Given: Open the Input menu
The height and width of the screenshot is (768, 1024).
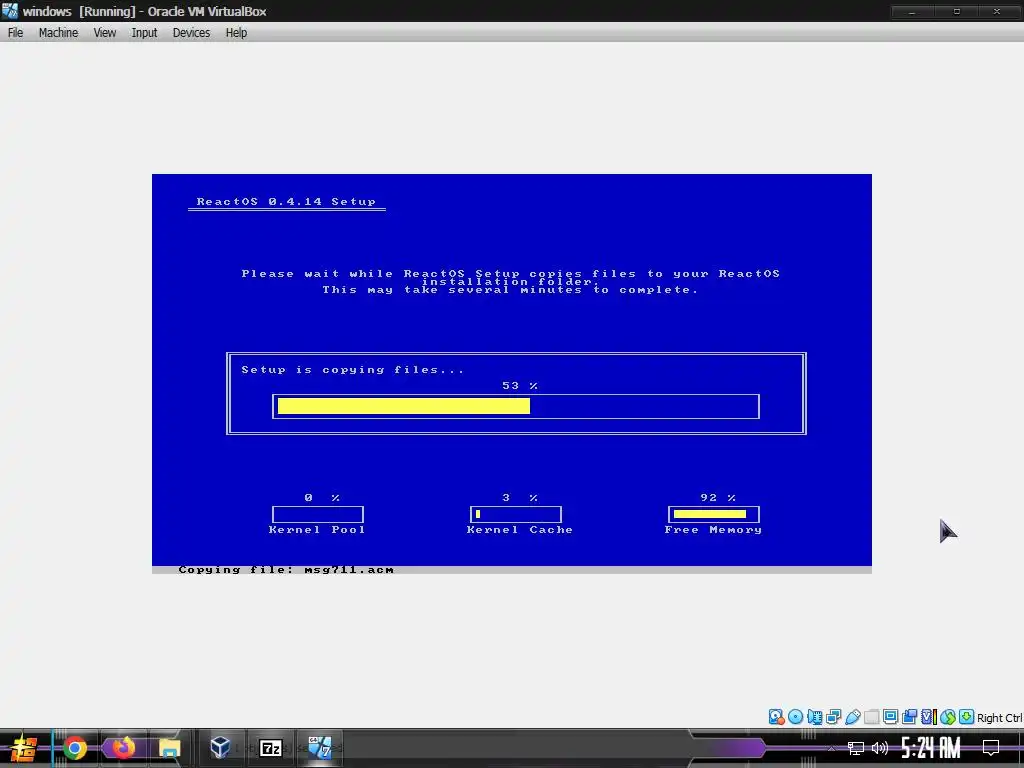Looking at the screenshot, I should point(144,33).
